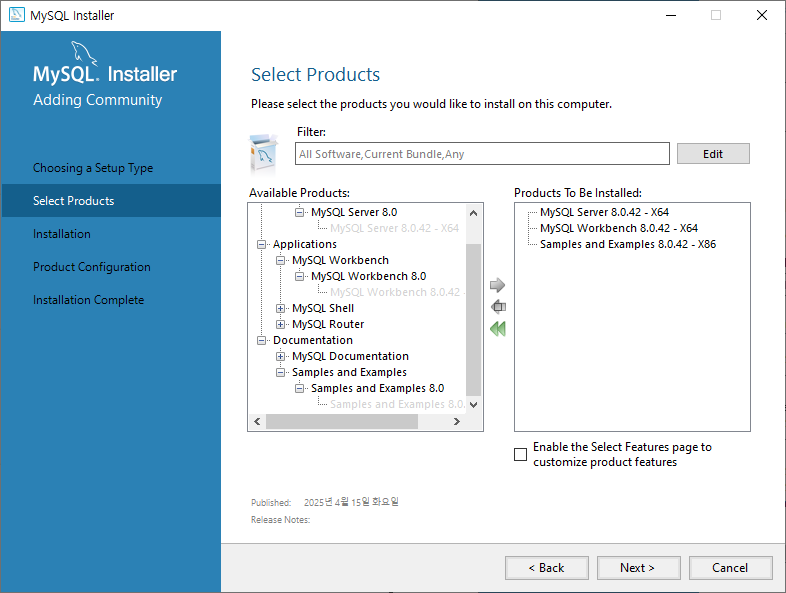Viewport: 786px width, 593px height.
Task: Click the Edit filter button
Action: [x=713, y=154]
